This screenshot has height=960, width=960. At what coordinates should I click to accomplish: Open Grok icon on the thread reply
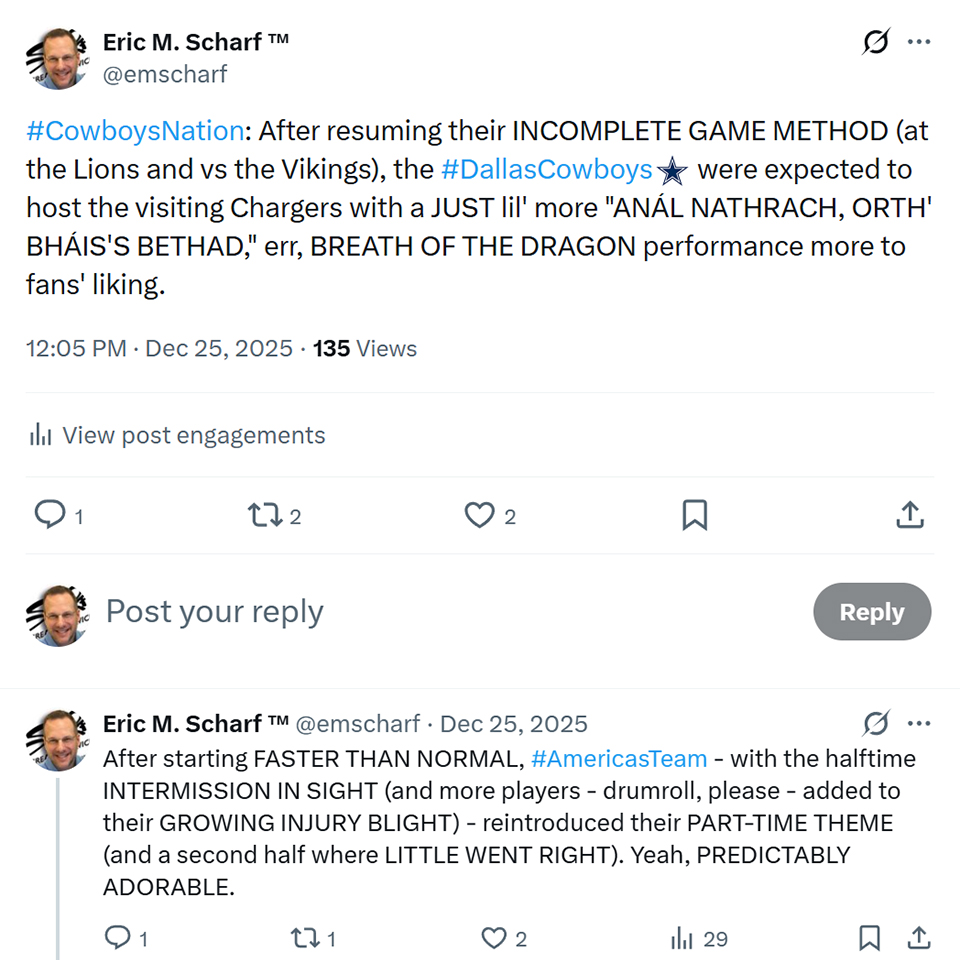coord(876,723)
